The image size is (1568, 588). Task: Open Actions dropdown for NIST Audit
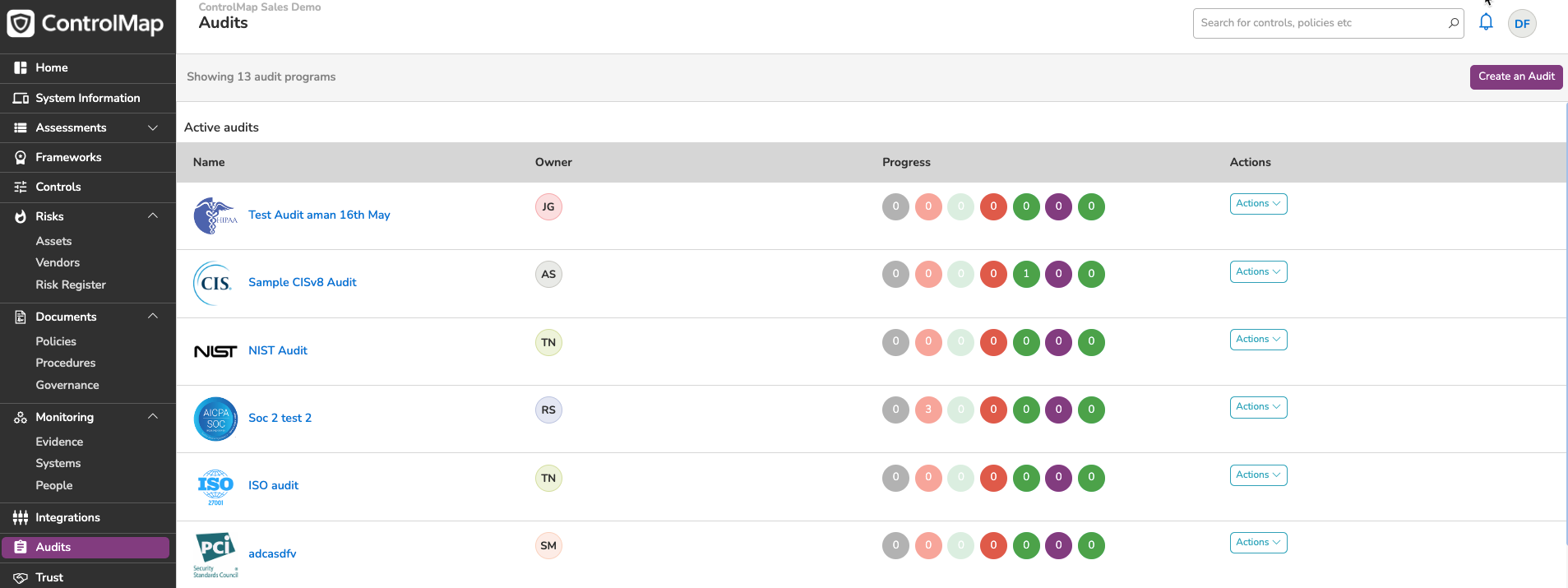coord(1258,339)
